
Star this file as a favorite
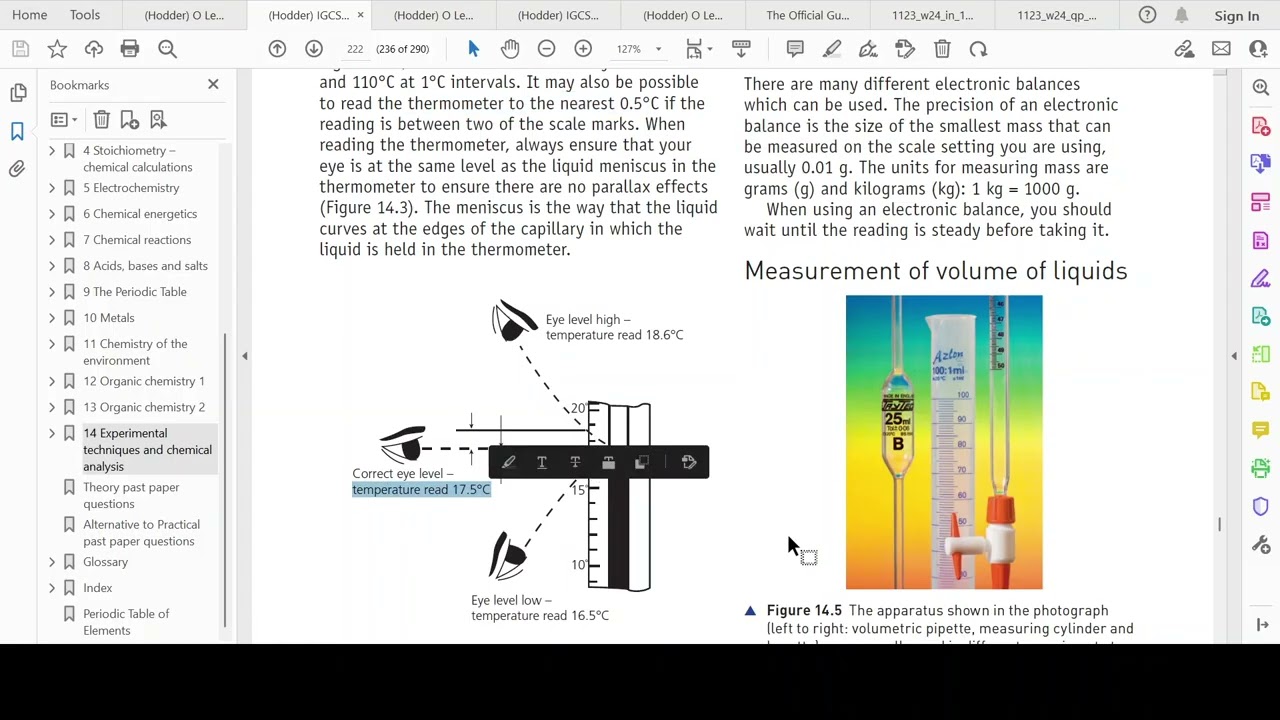click(57, 49)
